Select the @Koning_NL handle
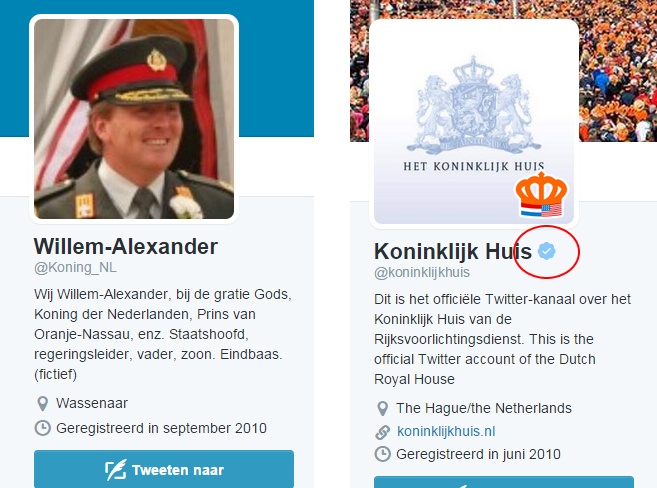 point(75,267)
